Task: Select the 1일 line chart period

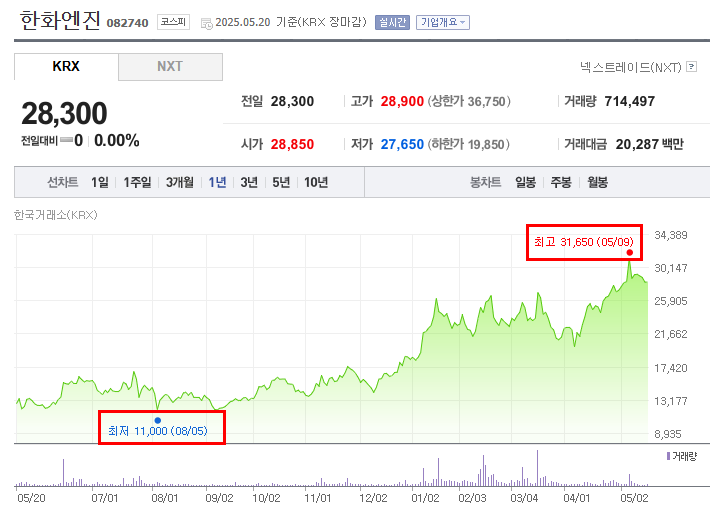Action: (100, 182)
